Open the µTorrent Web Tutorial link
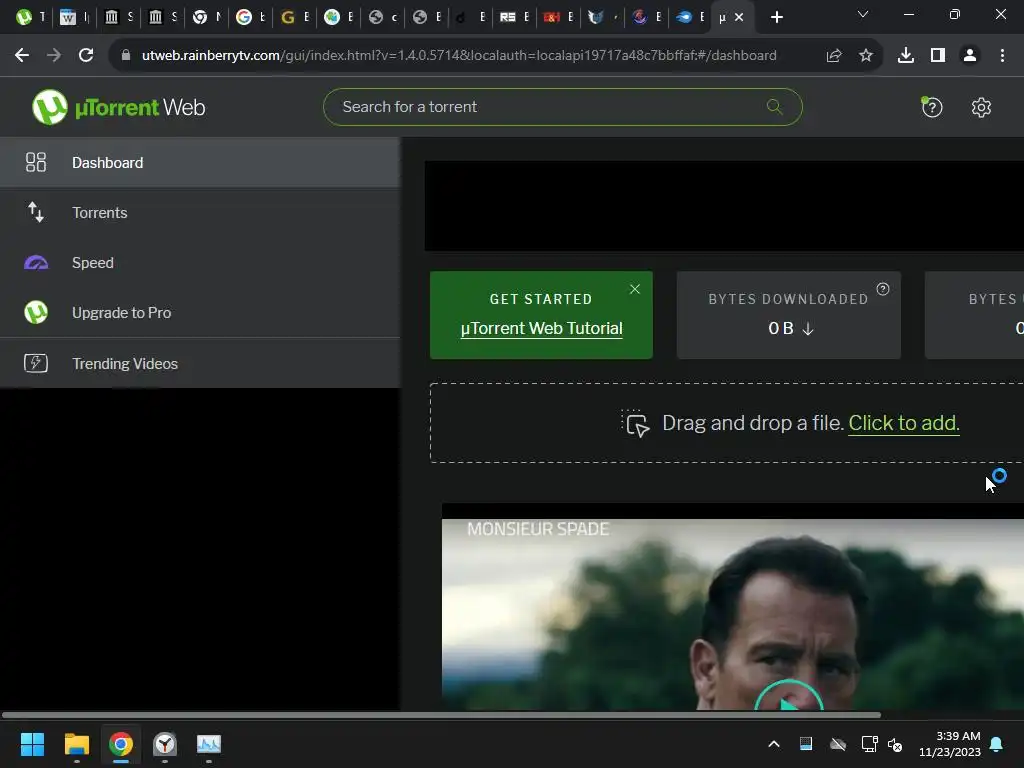 tap(541, 328)
